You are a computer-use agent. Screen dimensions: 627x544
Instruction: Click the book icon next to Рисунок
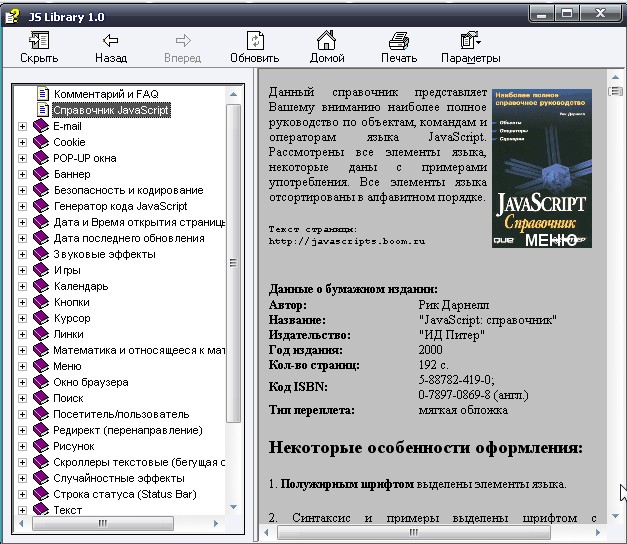tap(41, 446)
